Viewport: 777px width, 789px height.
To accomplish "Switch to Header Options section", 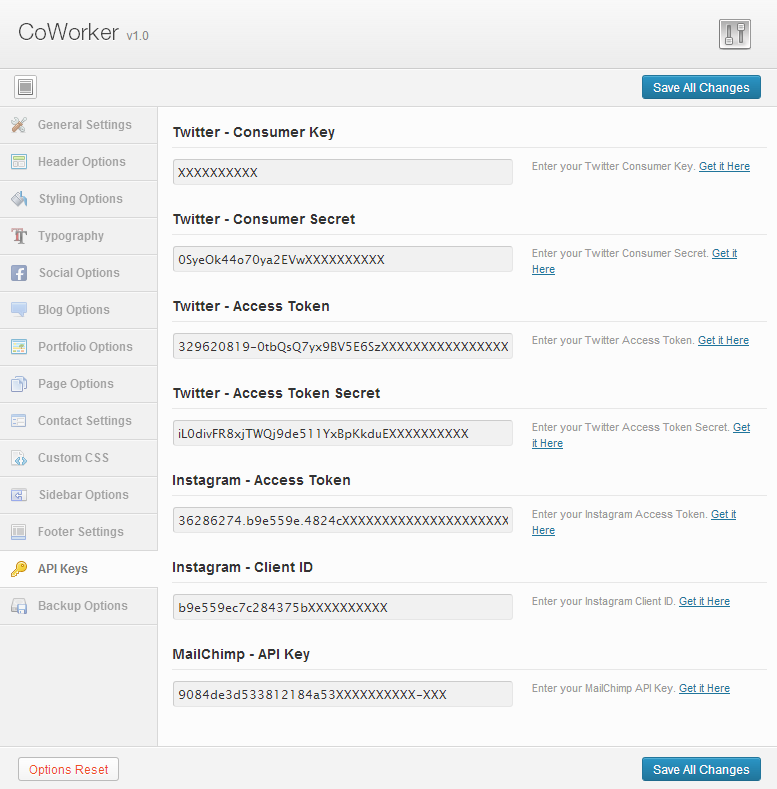I will (x=79, y=162).
